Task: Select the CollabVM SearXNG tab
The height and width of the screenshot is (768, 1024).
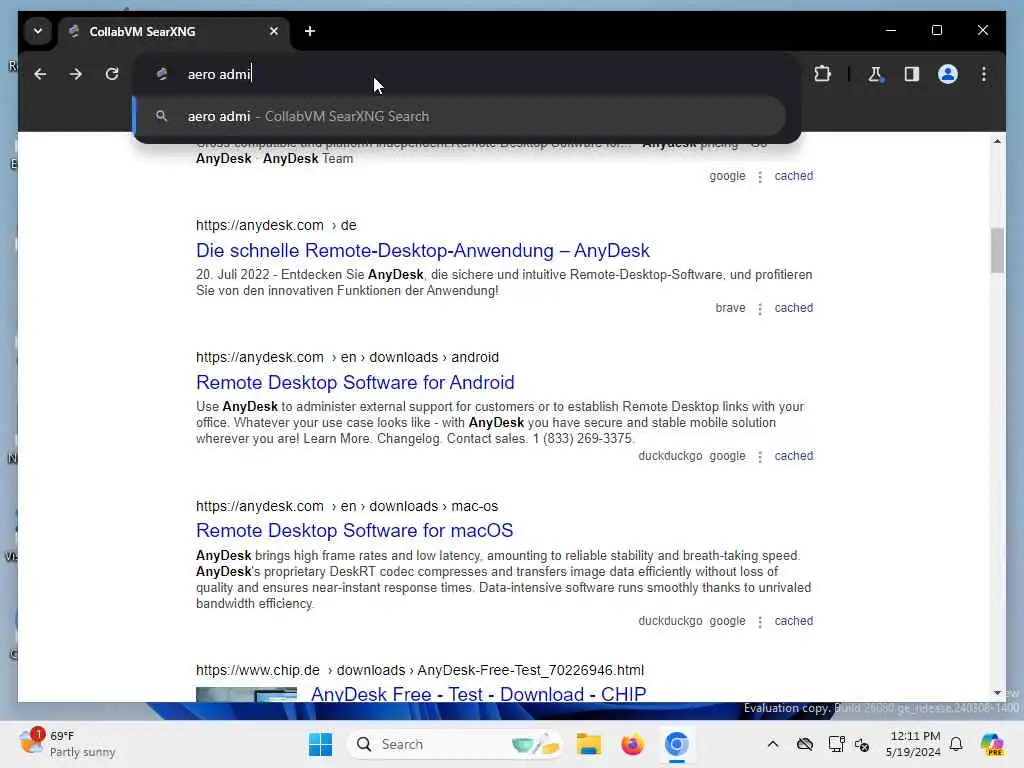Action: tap(174, 31)
